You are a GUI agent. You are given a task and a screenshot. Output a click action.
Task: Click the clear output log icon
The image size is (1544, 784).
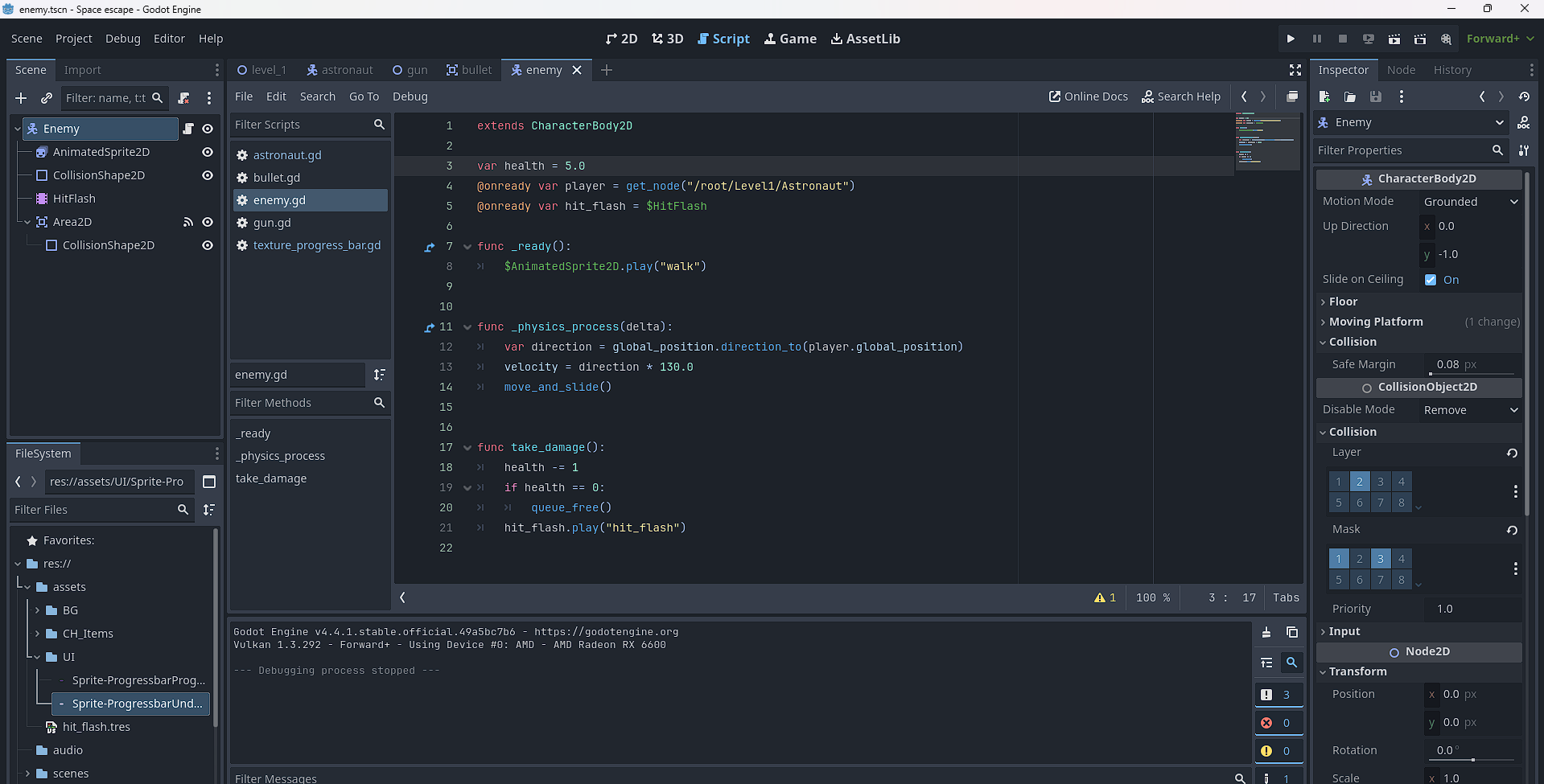[1266, 632]
